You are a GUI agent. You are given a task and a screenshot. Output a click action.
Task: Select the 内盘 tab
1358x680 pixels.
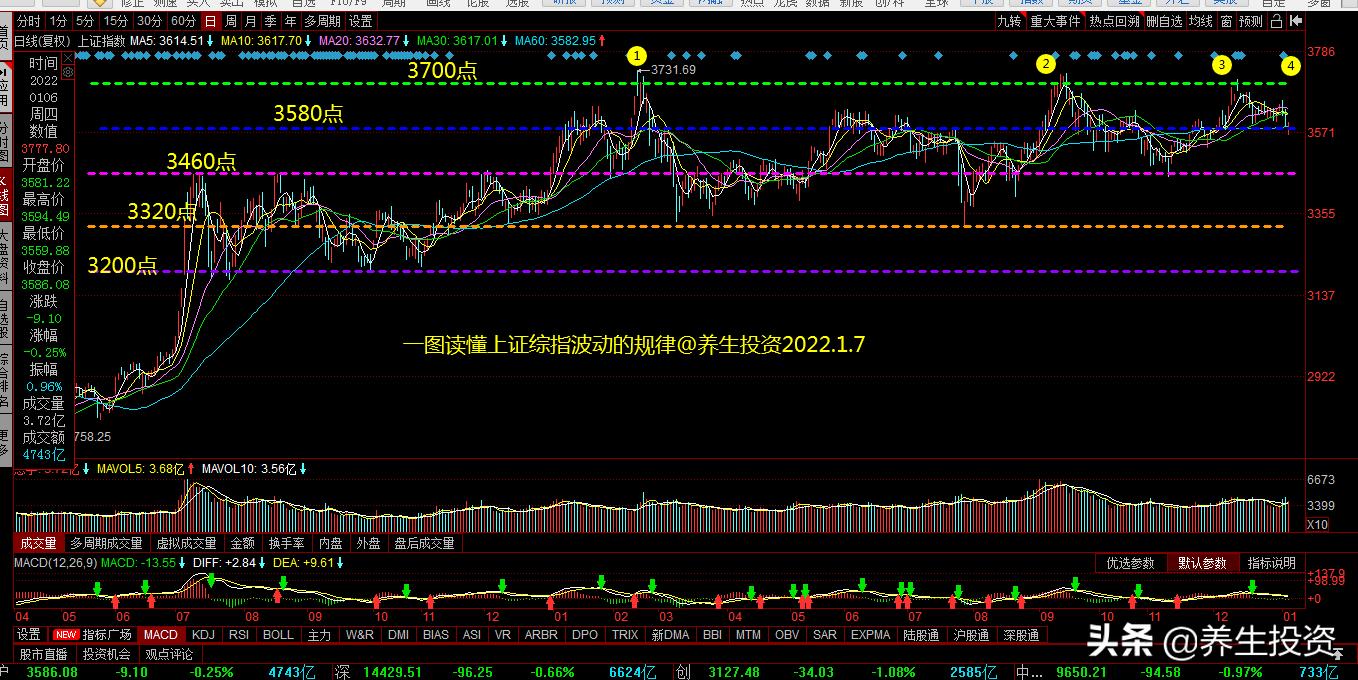[331, 543]
